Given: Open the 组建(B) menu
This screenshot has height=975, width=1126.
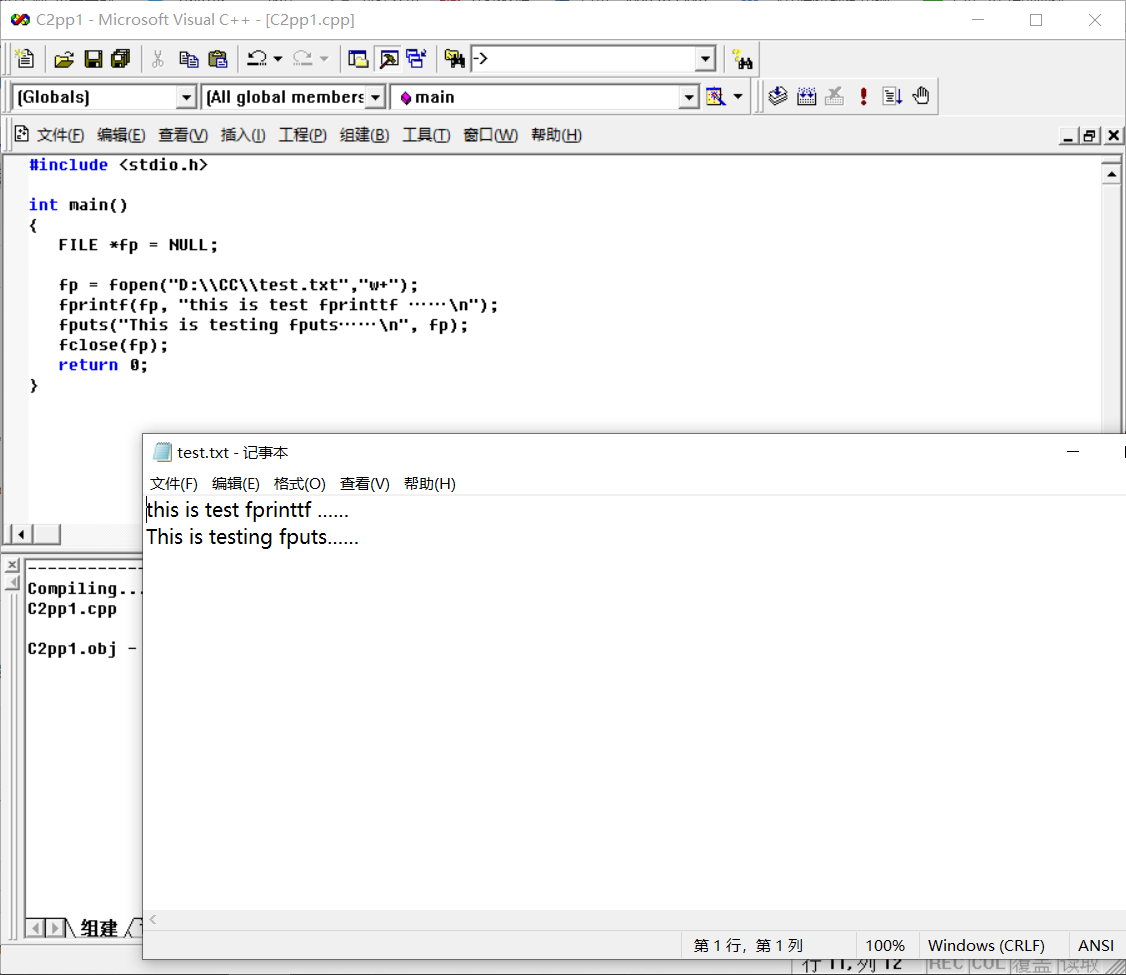Looking at the screenshot, I should click(x=364, y=135).
